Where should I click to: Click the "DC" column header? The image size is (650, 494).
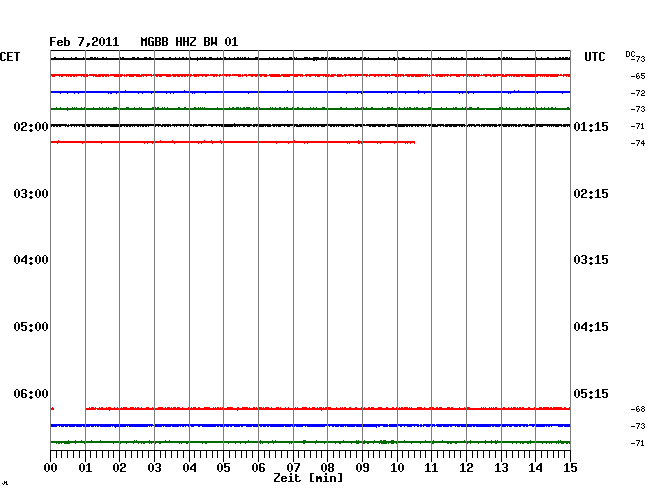click(x=630, y=54)
